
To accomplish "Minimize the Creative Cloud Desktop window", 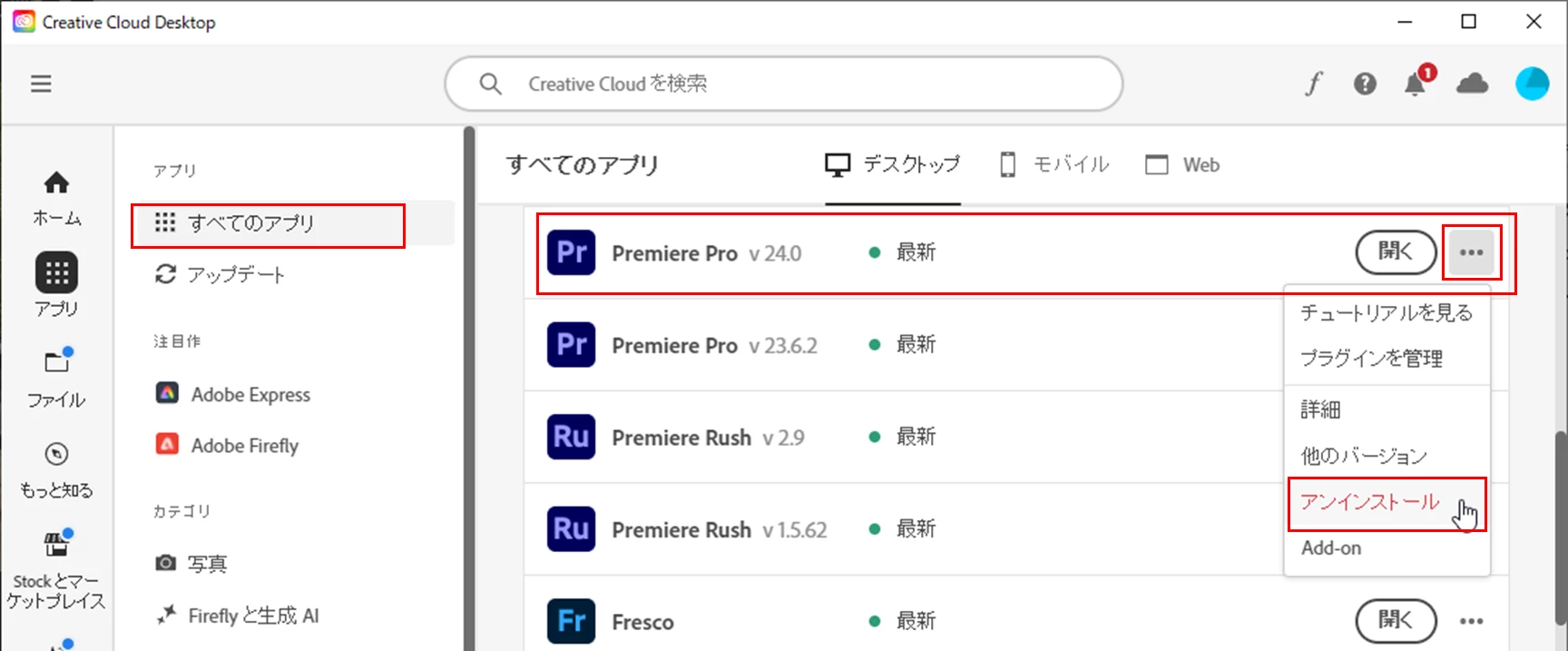I will point(1405,22).
